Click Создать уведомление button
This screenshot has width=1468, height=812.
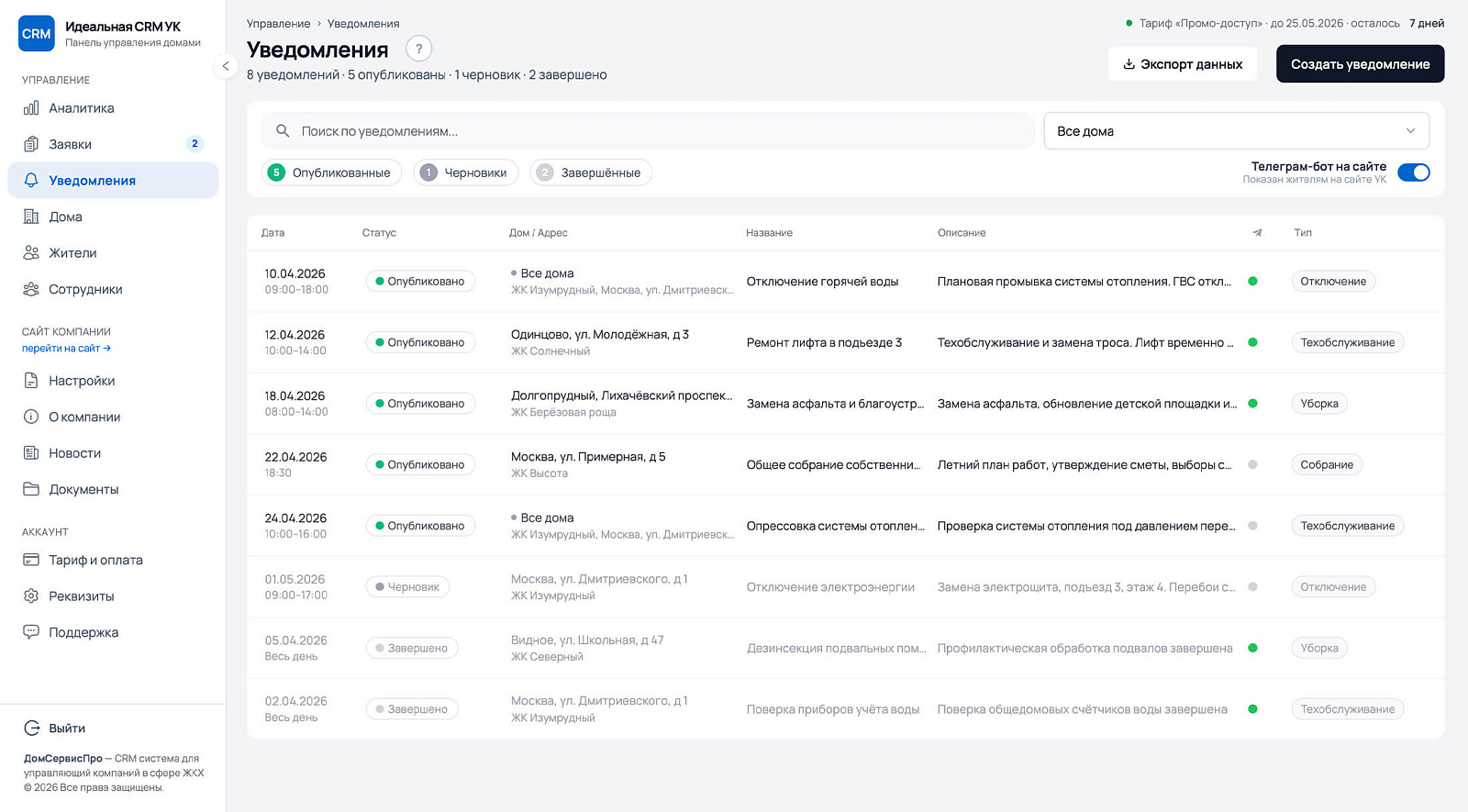click(1360, 64)
